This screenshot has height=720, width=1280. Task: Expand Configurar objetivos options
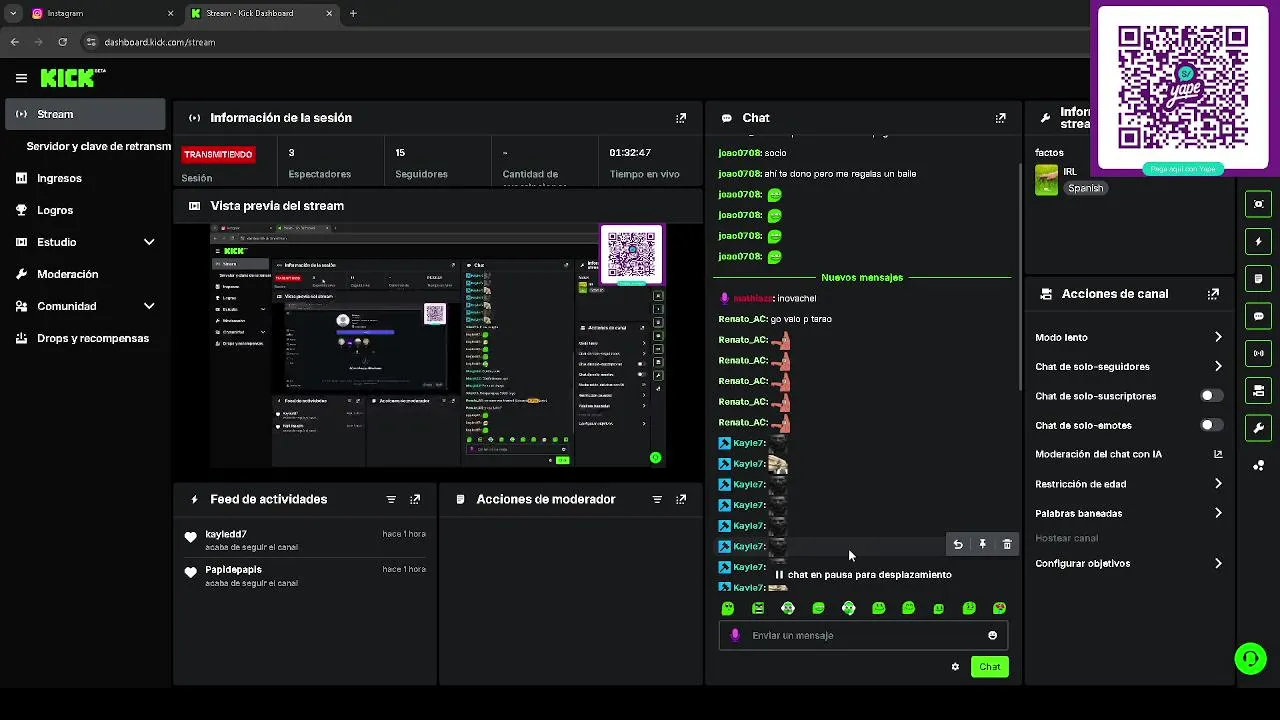pyautogui.click(x=1218, y=563)
